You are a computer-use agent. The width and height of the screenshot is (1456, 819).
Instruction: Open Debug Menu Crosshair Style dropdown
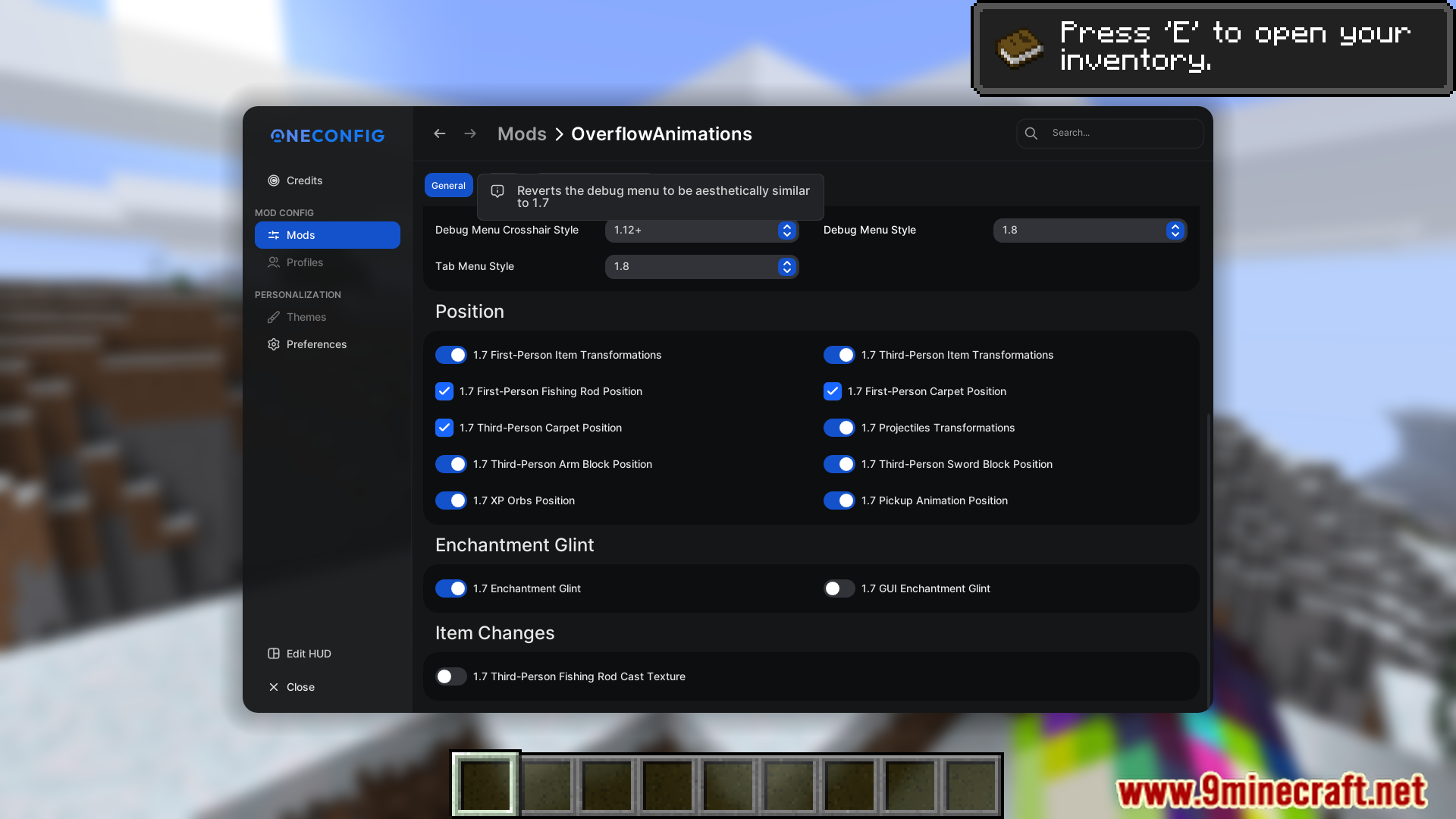pos(702,230)
